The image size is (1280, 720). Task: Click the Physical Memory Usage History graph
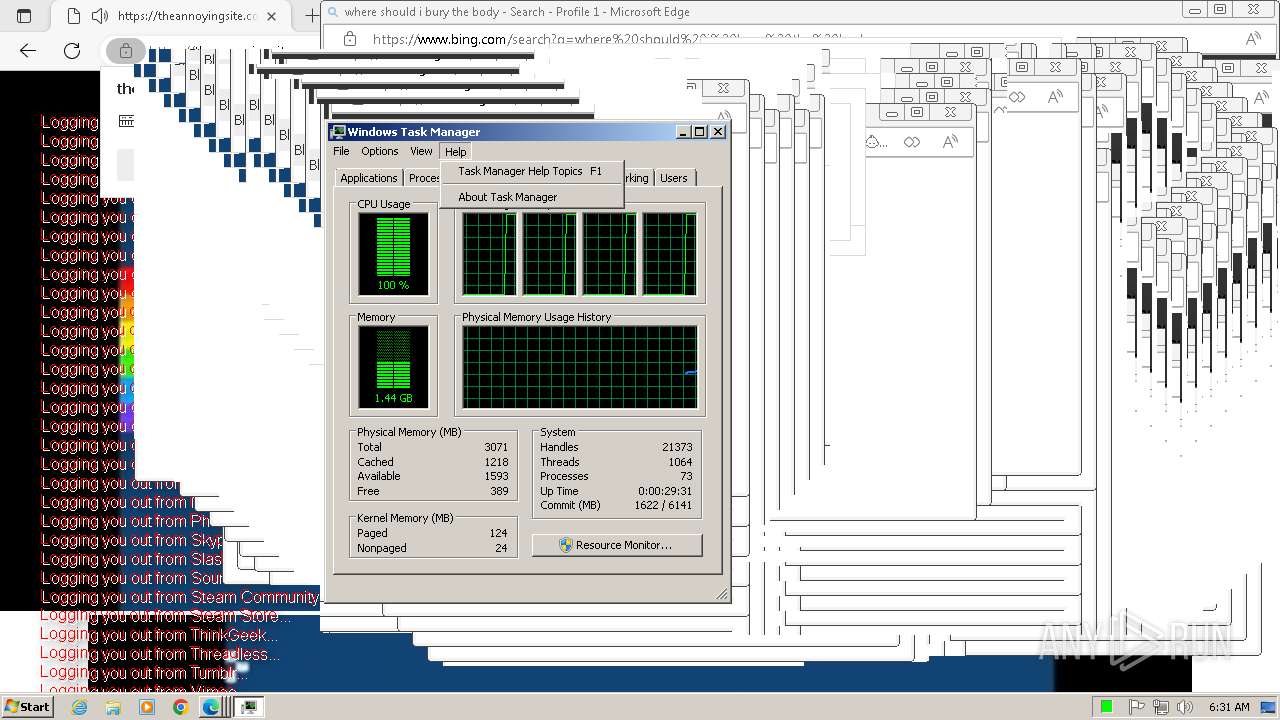[579, 367]
